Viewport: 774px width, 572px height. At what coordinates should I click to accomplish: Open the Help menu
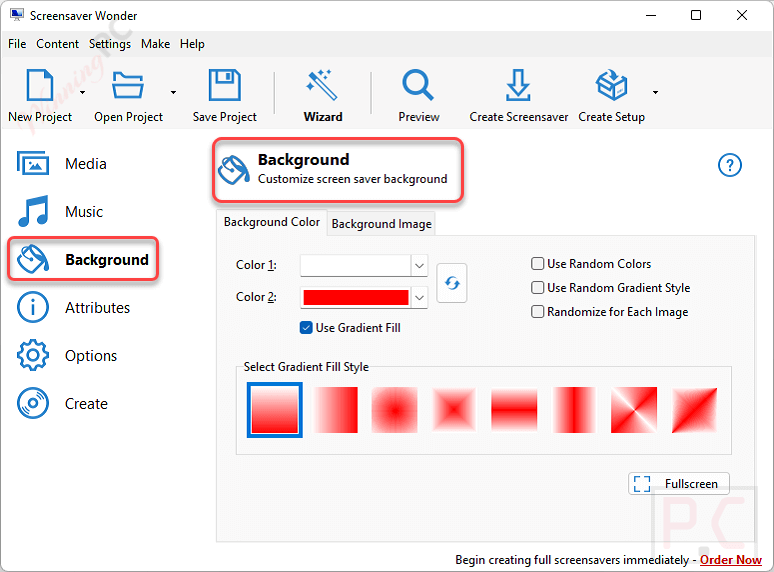point(192,44)
